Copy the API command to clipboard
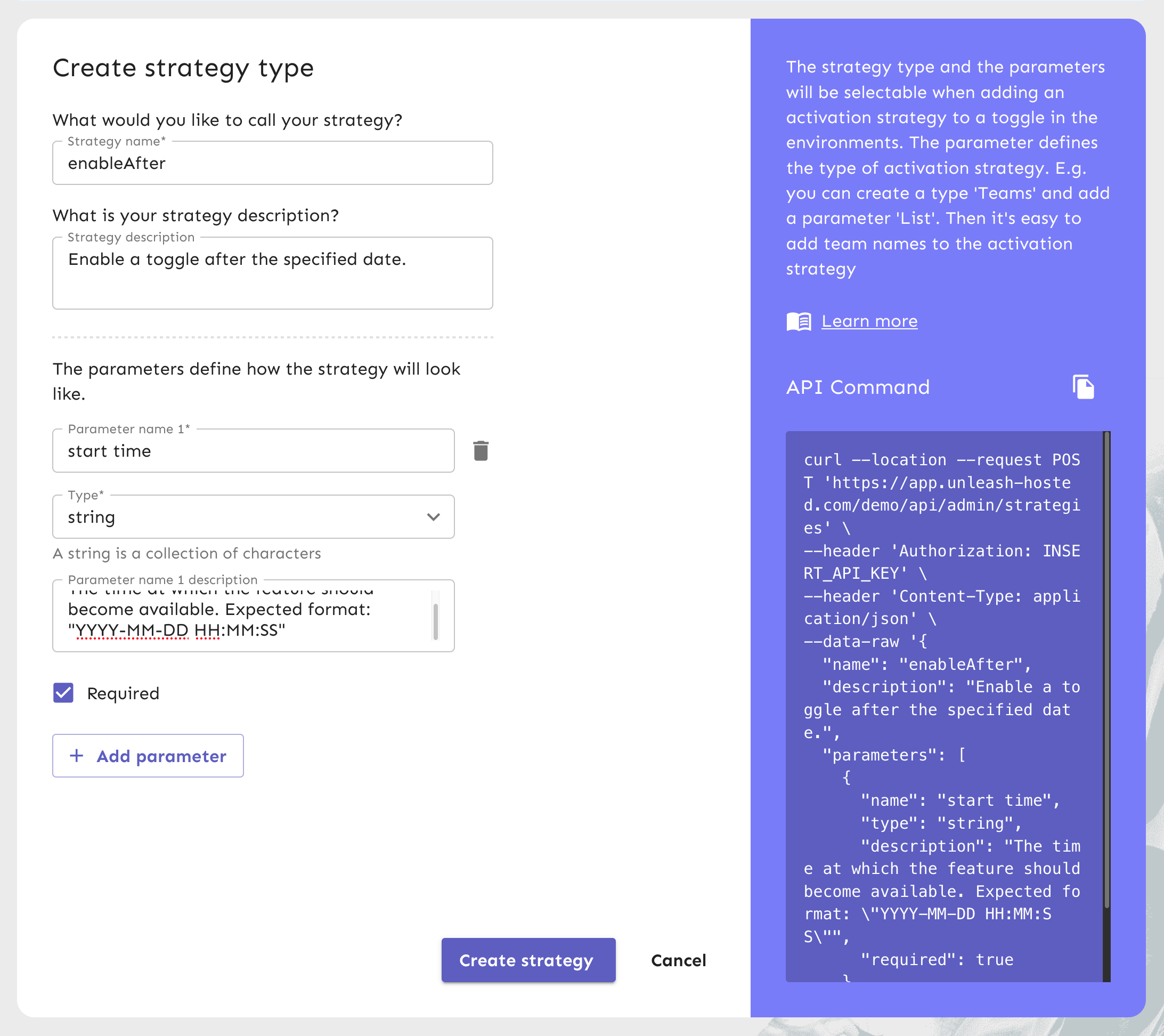1164x1036 pixels. click(x=1083, y=387)
